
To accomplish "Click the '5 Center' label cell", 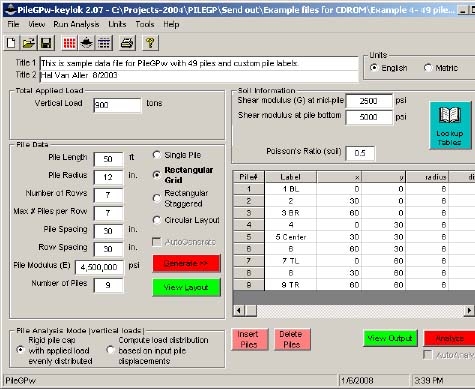I will tap(291, 237).
